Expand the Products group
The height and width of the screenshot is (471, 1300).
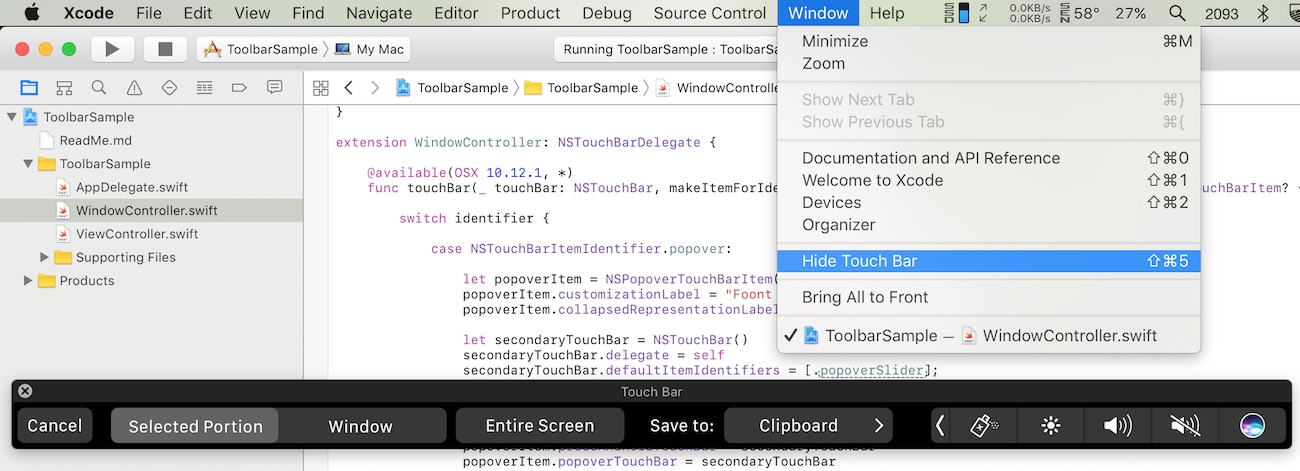pos(28,281)
